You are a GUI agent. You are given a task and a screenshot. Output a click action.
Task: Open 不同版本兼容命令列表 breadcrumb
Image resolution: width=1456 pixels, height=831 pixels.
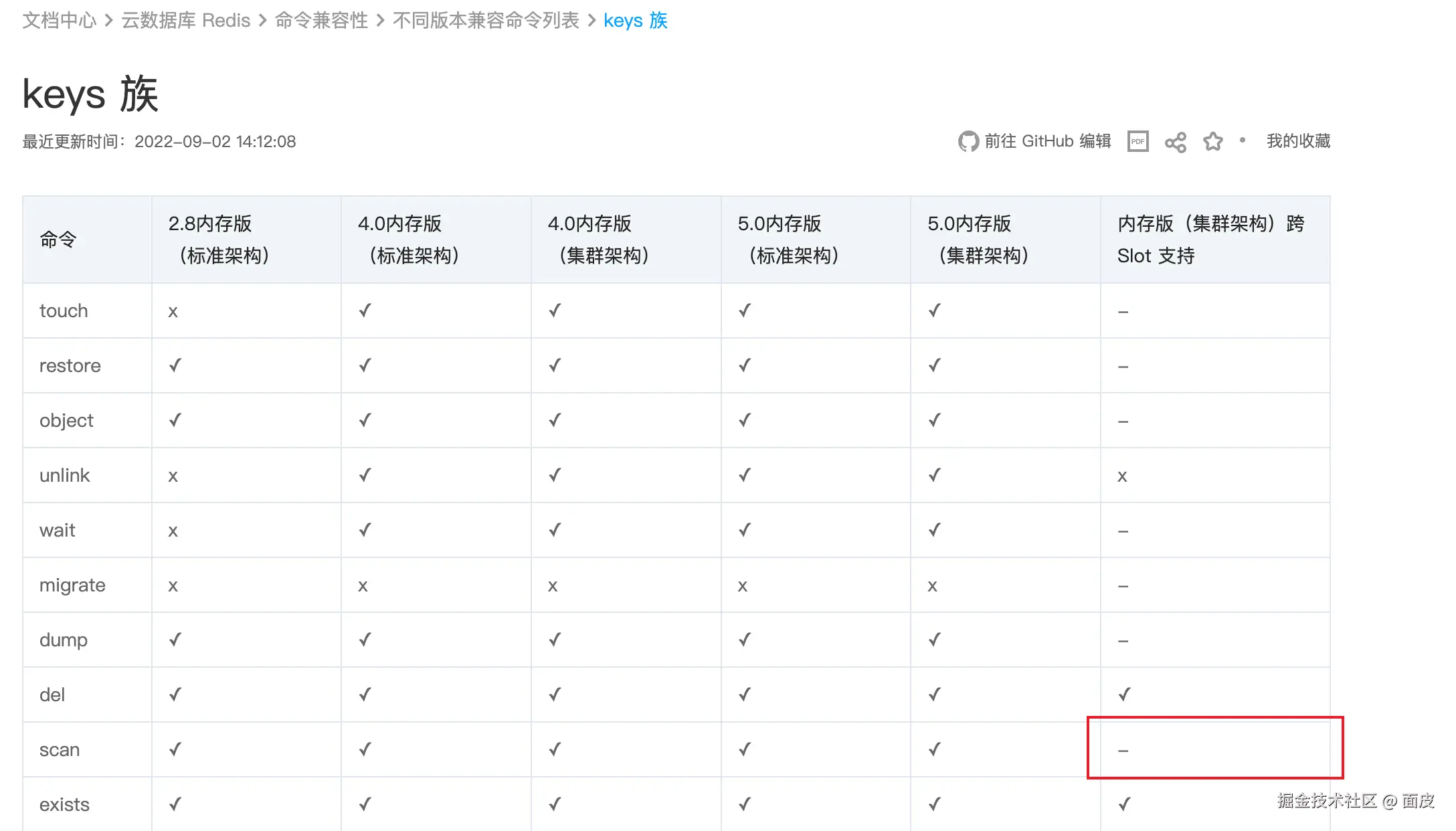486,21
